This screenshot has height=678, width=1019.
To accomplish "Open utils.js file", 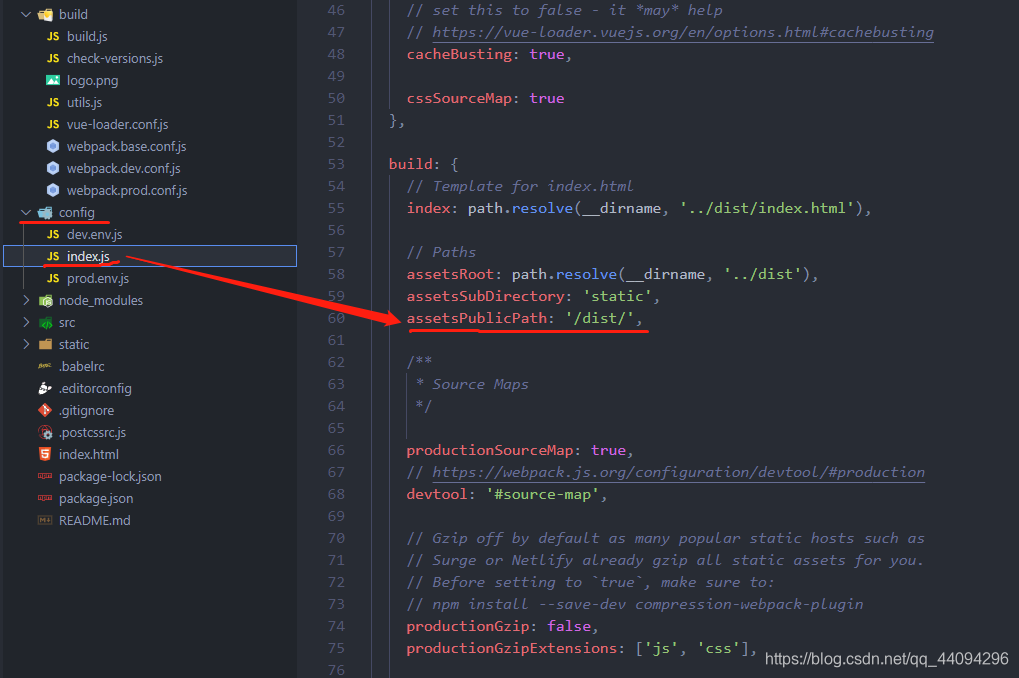I will tap(84, 103).
